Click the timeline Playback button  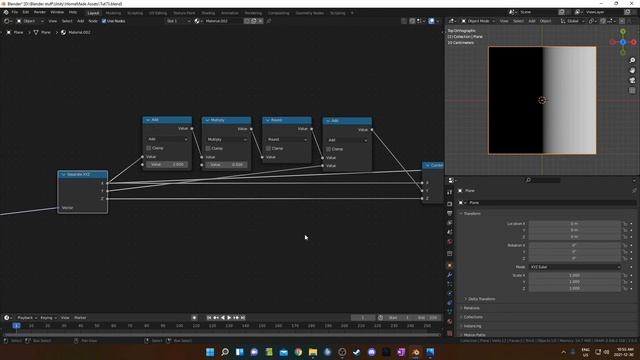27,318
